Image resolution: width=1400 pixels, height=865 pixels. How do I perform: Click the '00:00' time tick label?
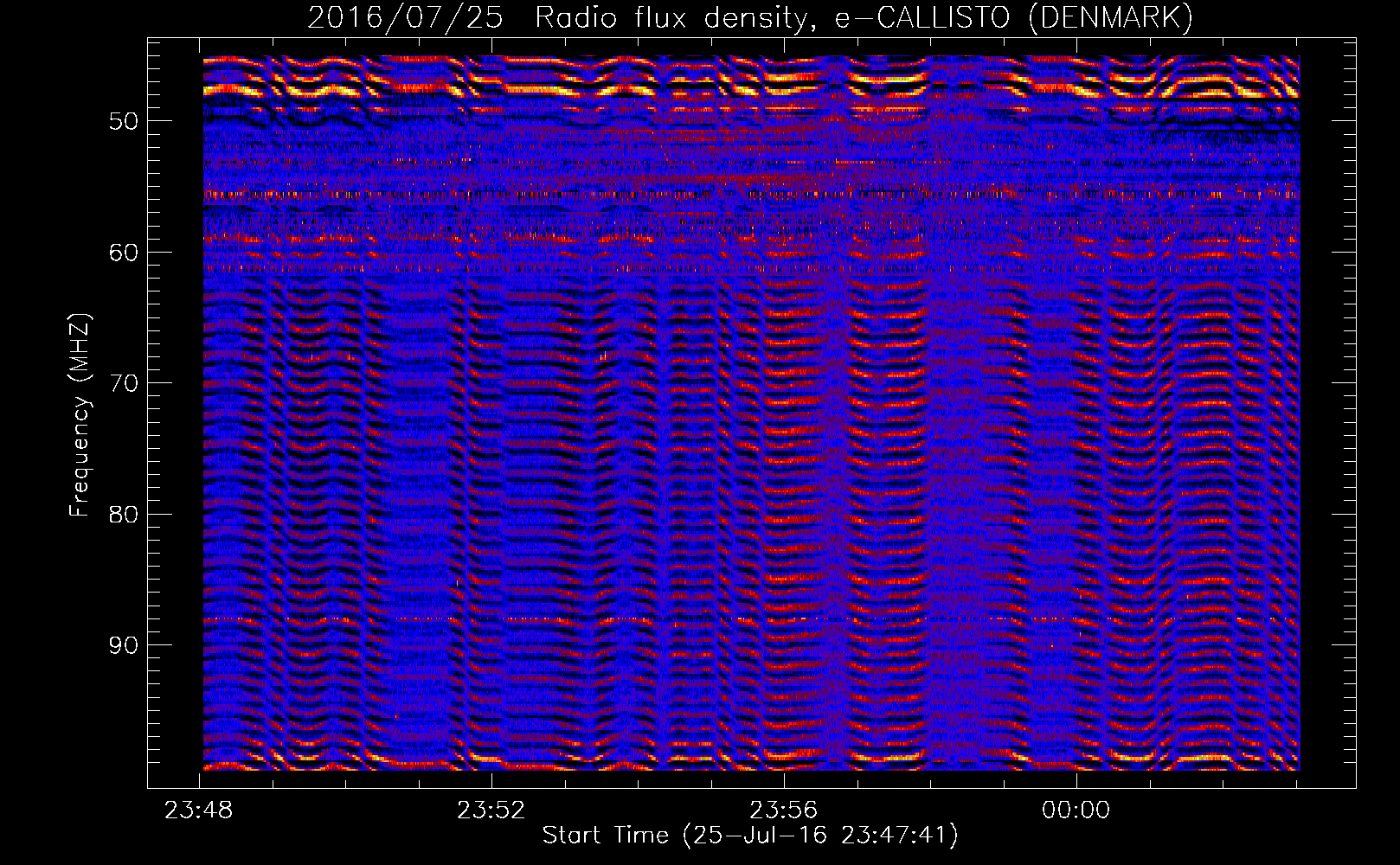pyautogui.click(x=1076, y=811)
